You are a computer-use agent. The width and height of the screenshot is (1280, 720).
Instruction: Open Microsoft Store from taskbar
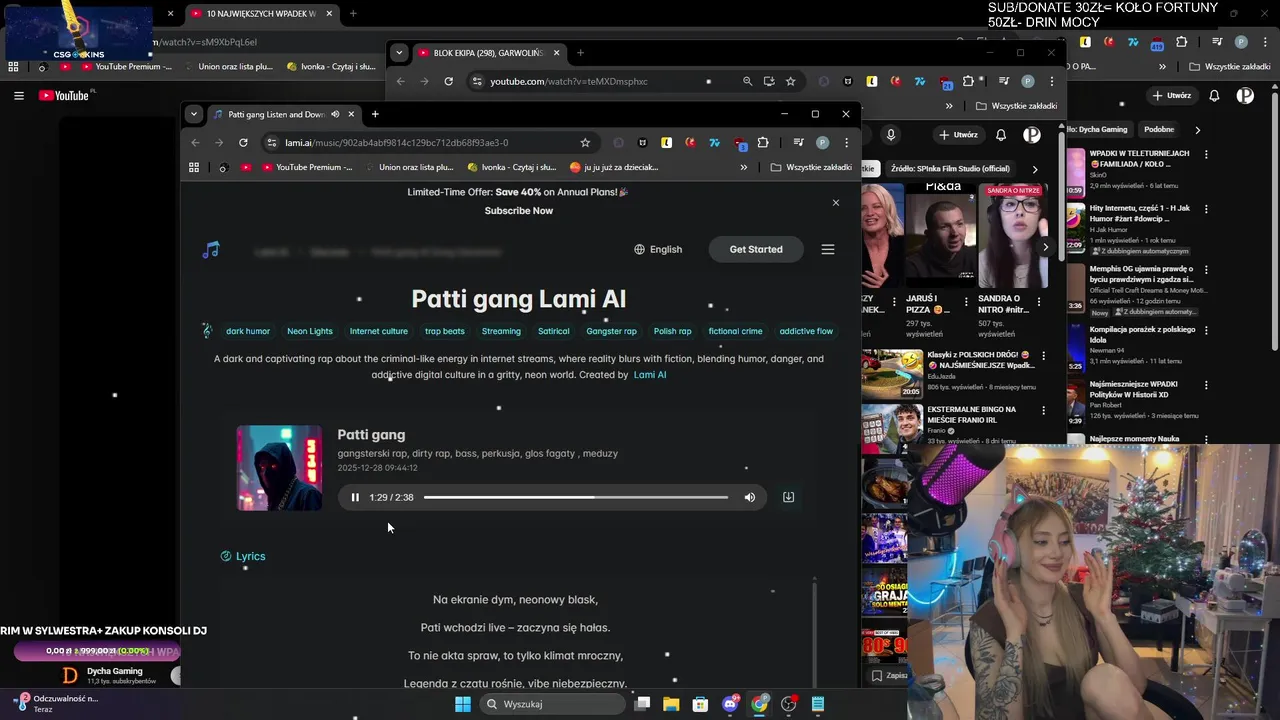(x=700, y=704)
